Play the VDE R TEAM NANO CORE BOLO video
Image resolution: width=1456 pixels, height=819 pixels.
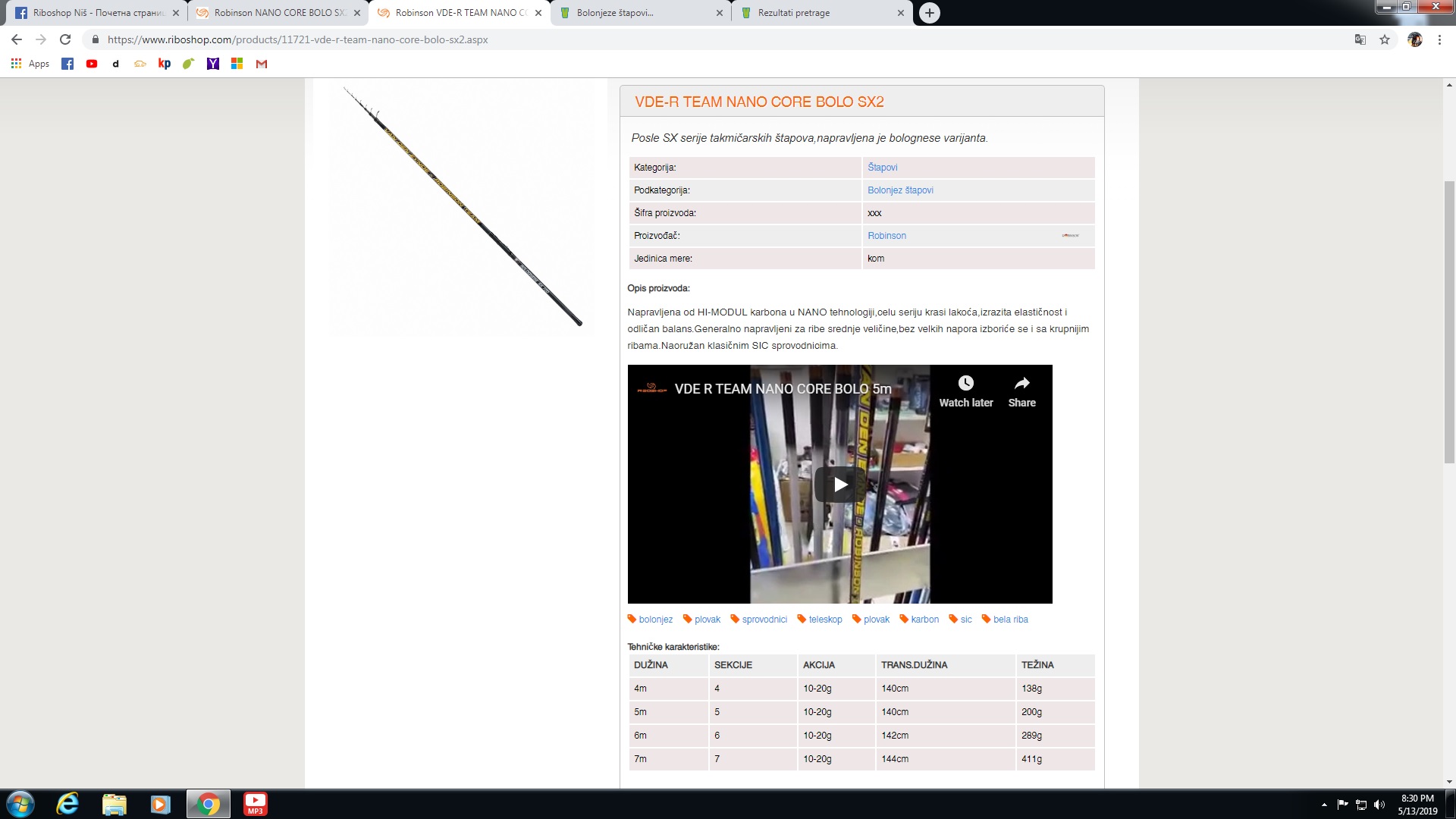point(839,485)
